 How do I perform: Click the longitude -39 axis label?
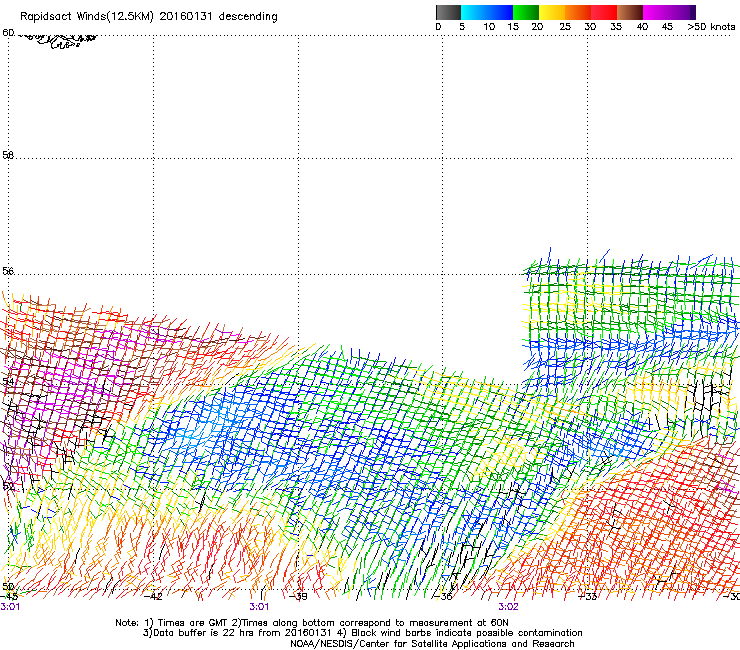tap(298, 596)
